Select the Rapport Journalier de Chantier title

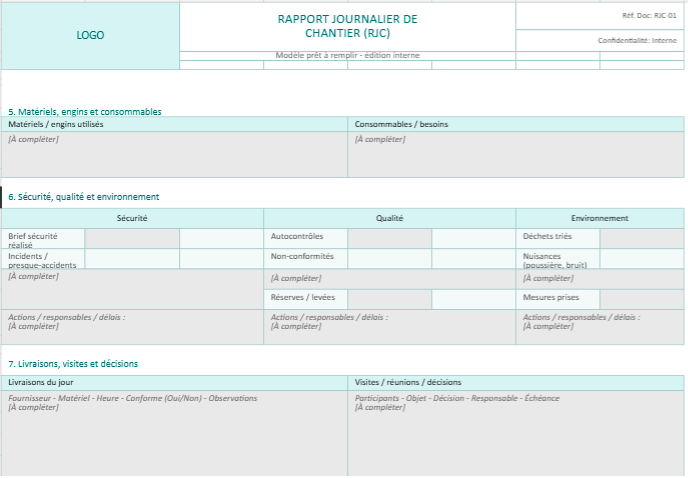pyautogui.click(x=347, y=26)
